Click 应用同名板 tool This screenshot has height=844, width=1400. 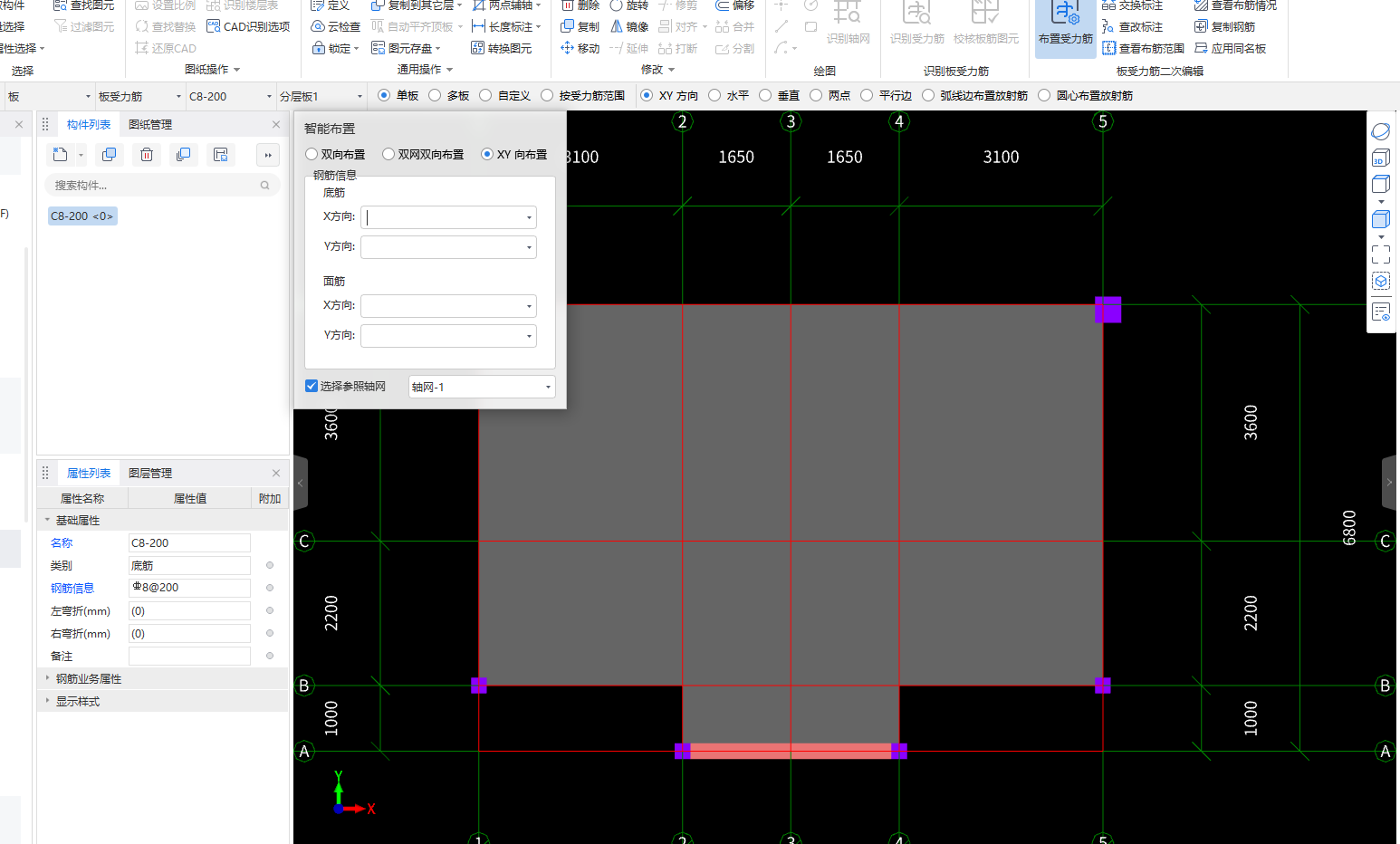pyautogui.click(x=1230, y=48)
